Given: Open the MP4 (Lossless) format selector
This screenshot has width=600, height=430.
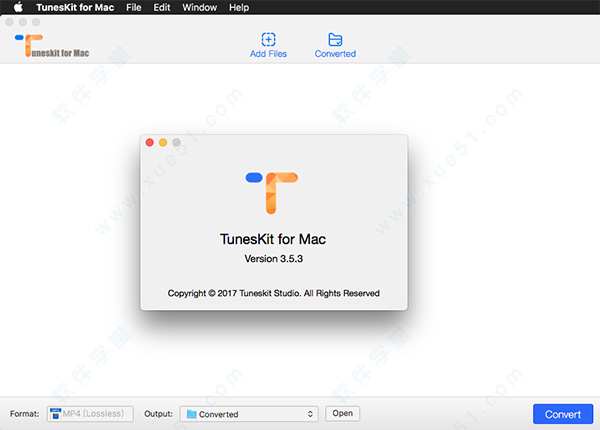Looking at the screenshot, I should 90,414.
